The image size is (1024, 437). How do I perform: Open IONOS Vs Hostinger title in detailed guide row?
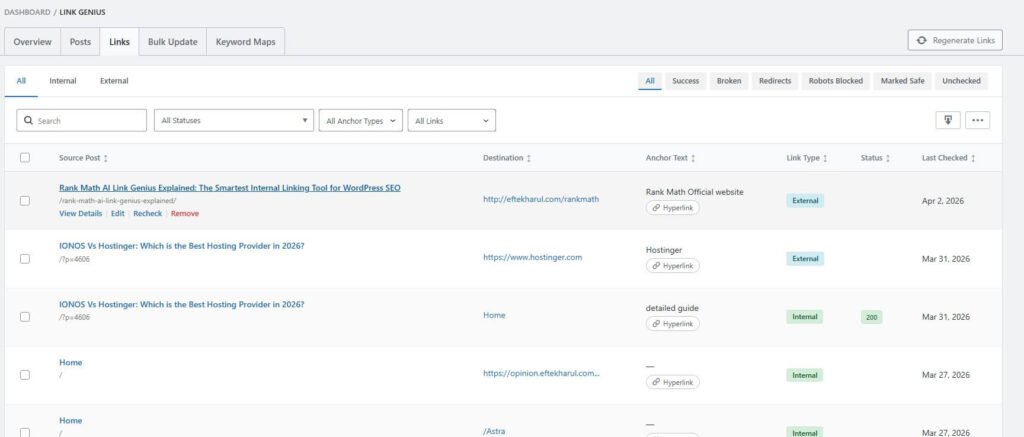[x=182, y=304]
